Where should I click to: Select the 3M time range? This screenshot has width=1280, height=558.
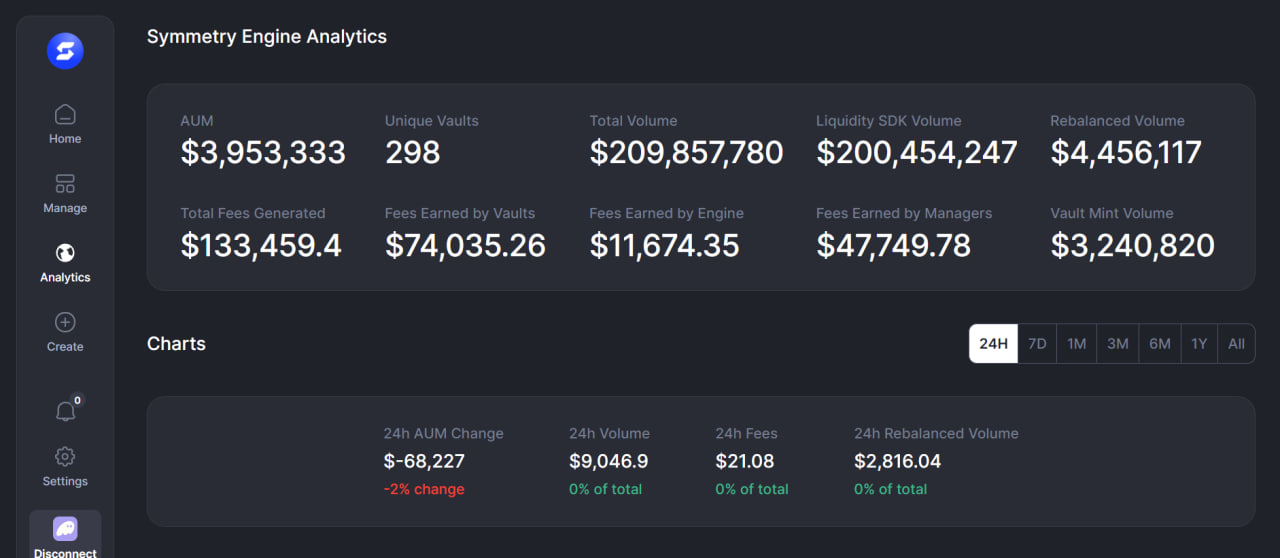[1117, 344]
